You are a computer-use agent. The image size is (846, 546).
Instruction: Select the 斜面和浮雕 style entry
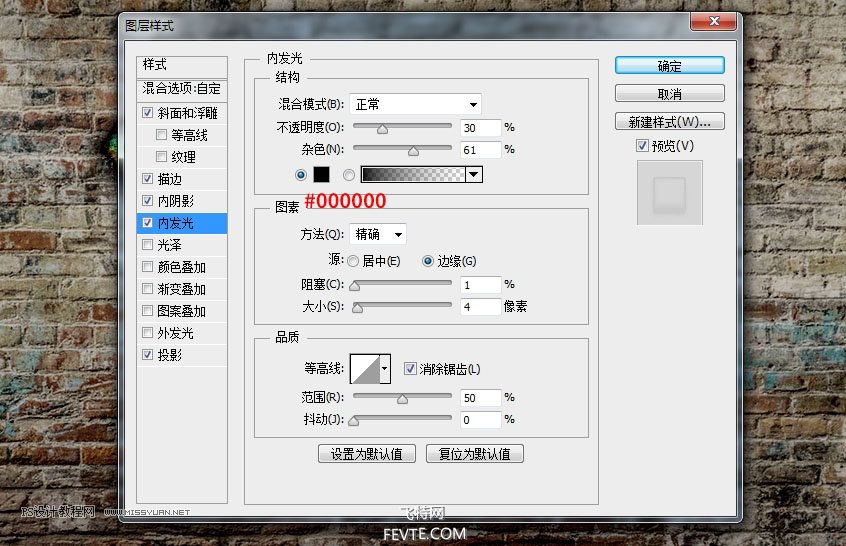click(187, 113)
